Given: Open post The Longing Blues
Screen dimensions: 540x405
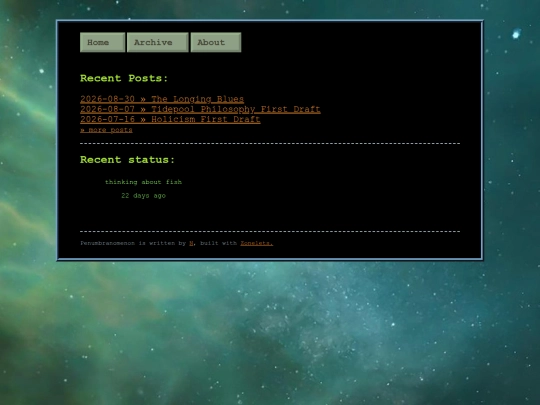Looking at the screenshot, I should [x=162, y=99].
